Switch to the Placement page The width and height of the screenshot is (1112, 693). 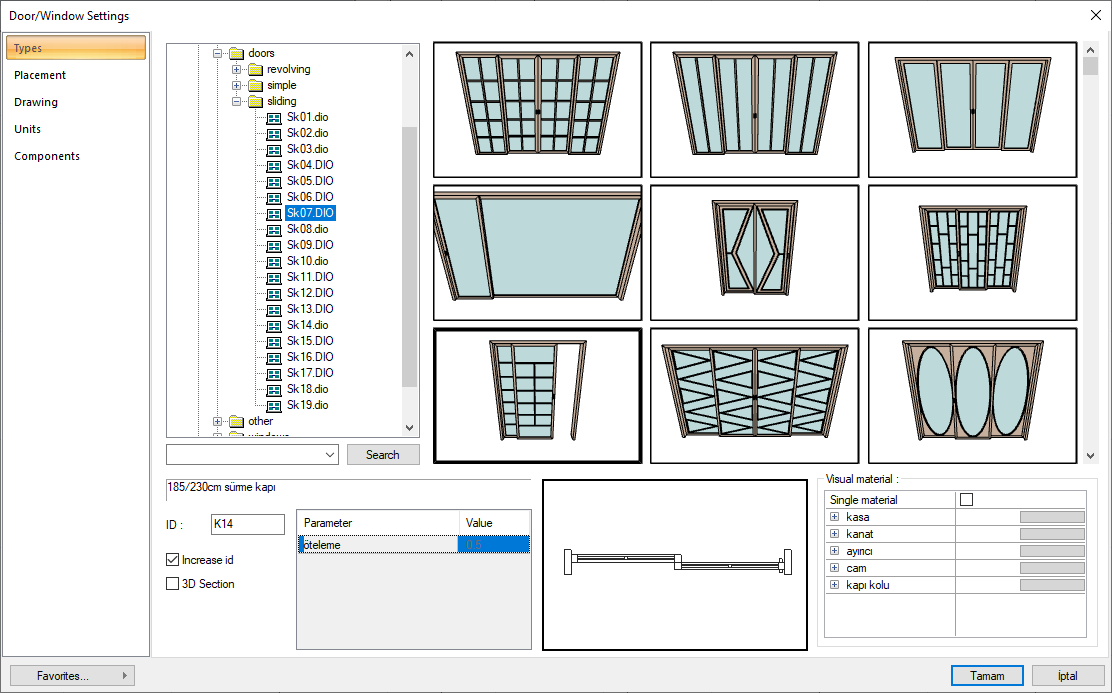tap(40, 75)
